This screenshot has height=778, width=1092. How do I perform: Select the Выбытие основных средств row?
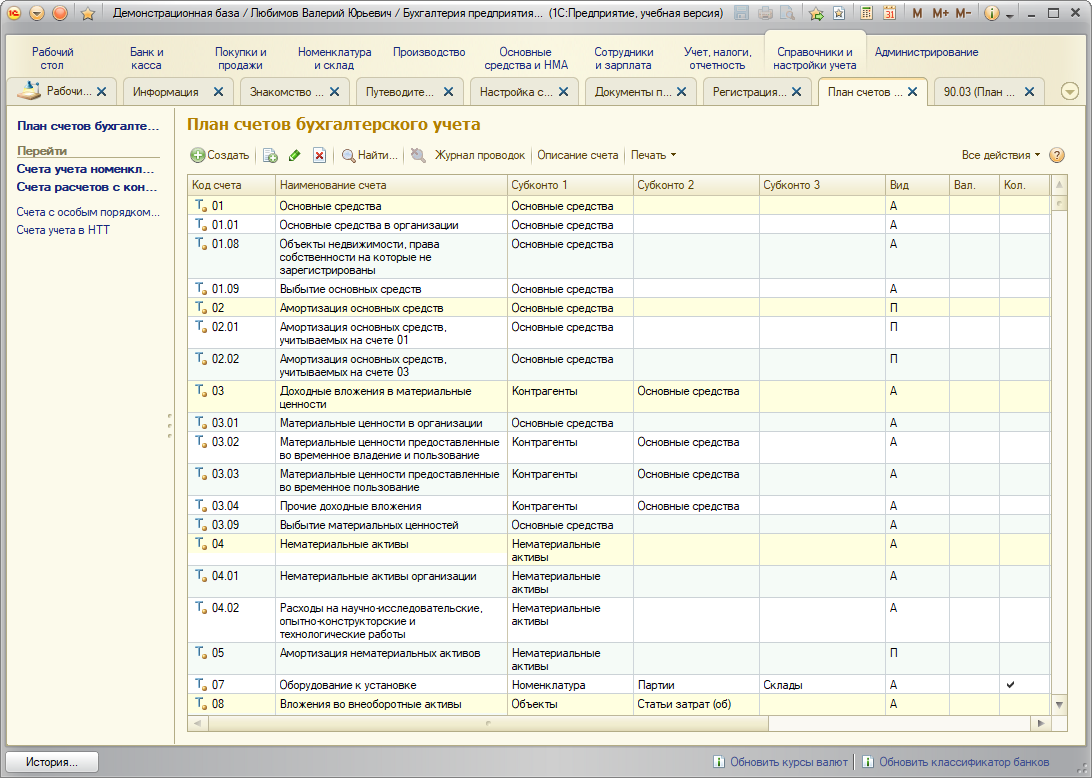coord(618,288)
